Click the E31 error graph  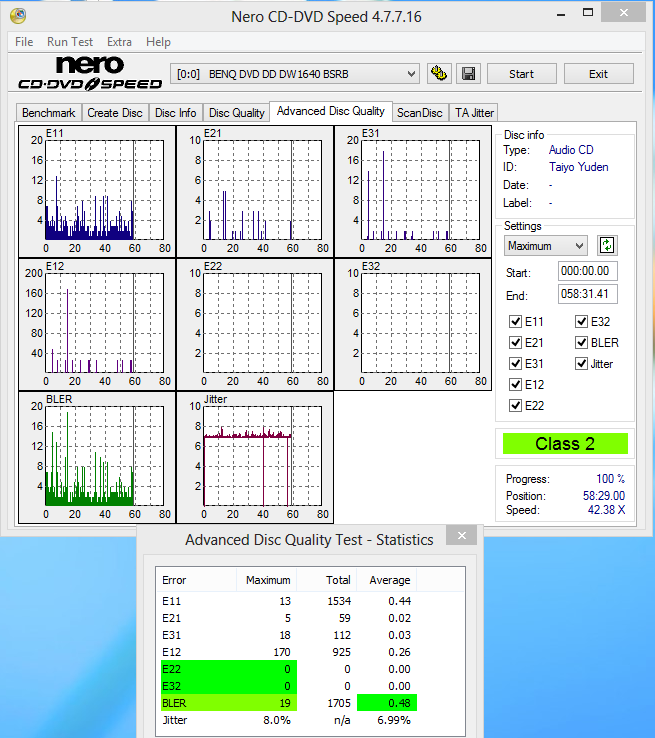click(413, 191)
